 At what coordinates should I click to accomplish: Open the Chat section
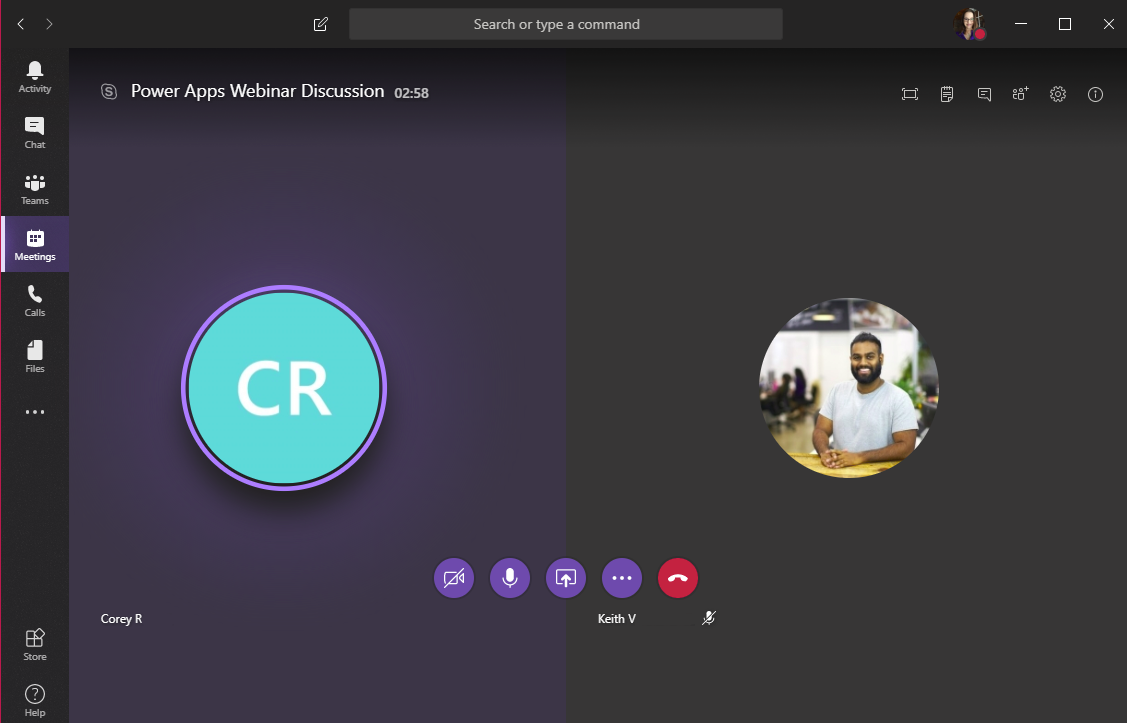[x=34, y=133]
